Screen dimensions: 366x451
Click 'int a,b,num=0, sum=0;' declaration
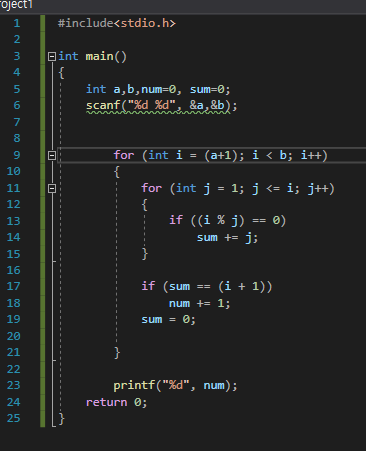pos(158,89)
